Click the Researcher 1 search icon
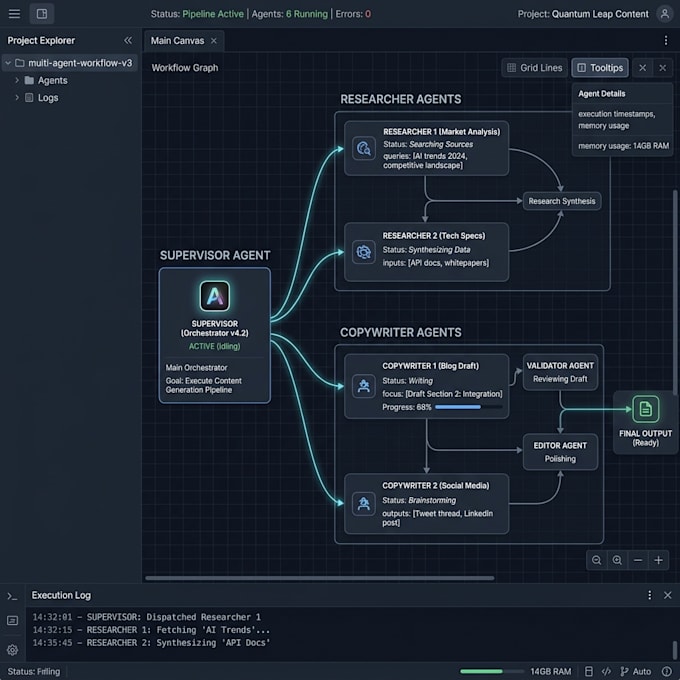This screenshot has width=680, height=680. [x=363, y=148]
